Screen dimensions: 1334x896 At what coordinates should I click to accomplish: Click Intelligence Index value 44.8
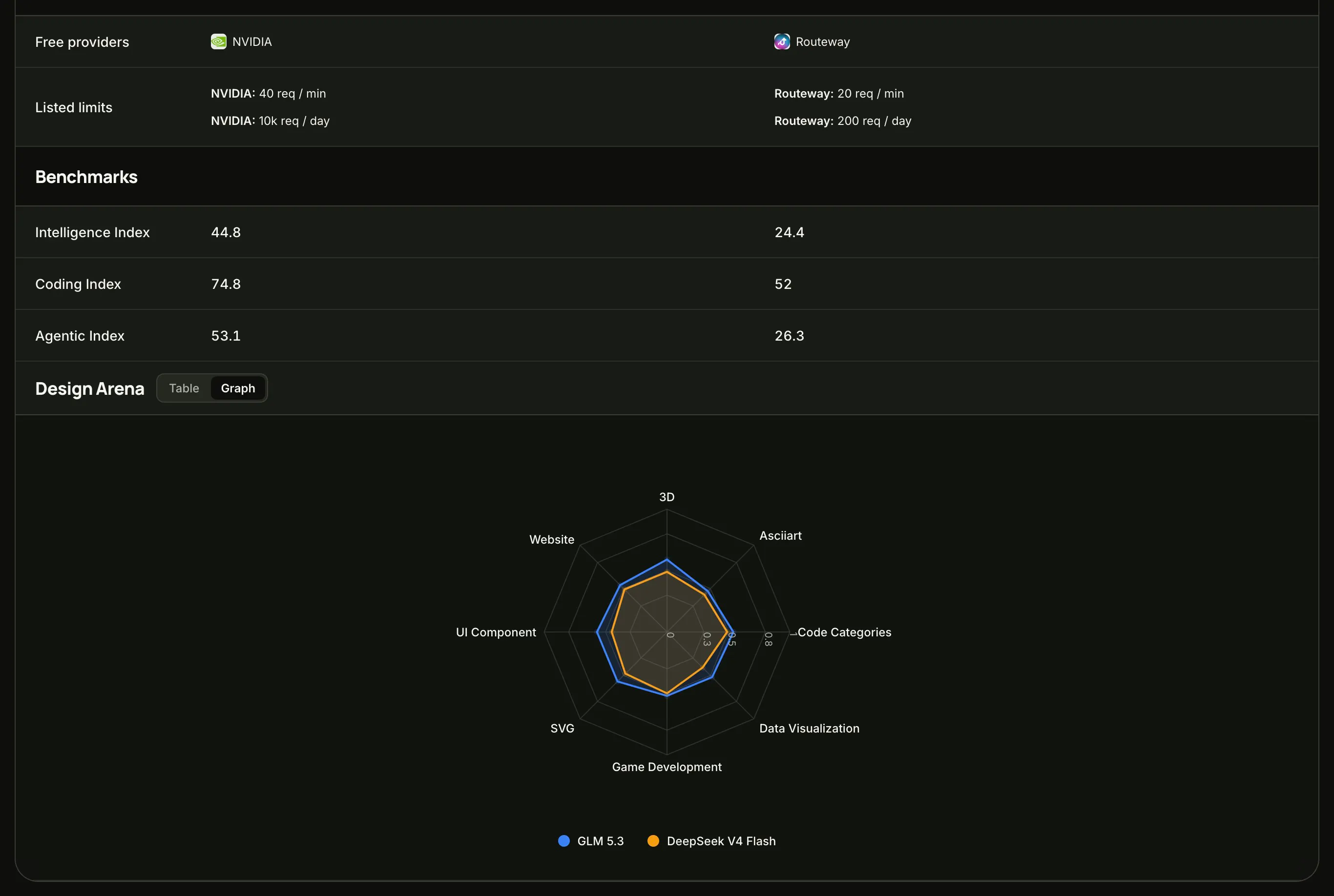click(226, 233)
